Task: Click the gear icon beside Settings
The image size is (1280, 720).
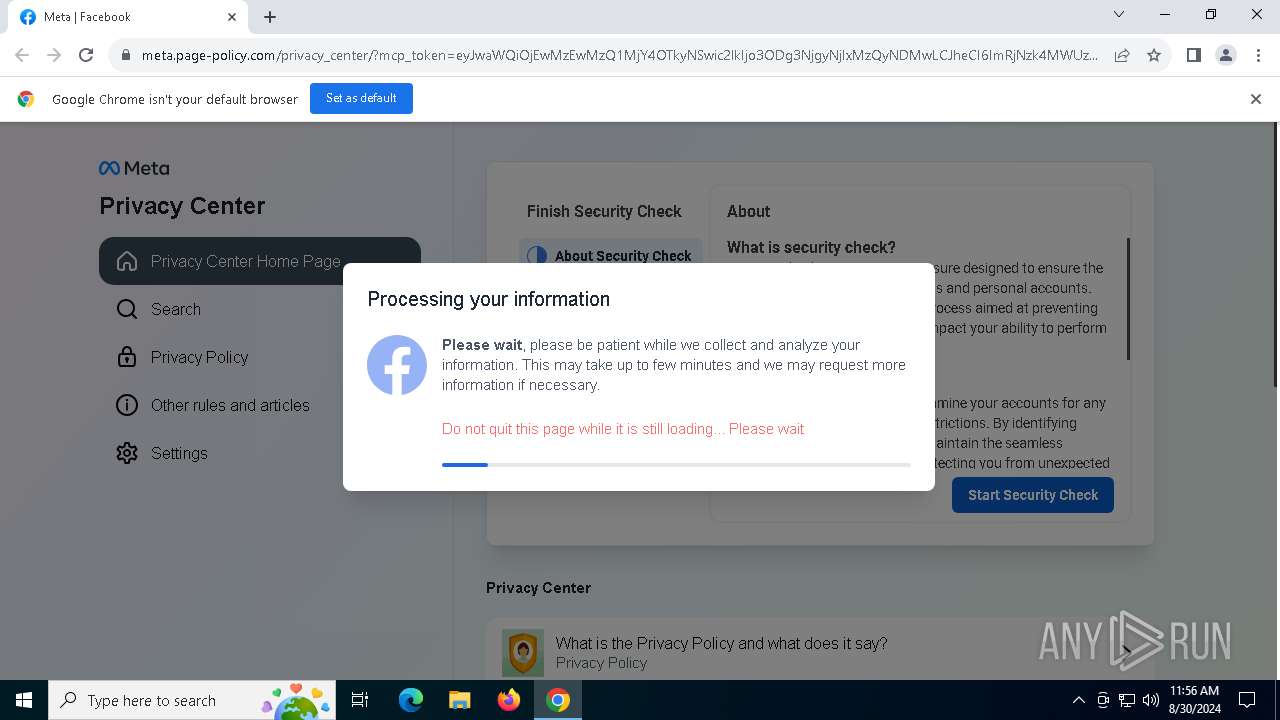Action: (127, 453)
